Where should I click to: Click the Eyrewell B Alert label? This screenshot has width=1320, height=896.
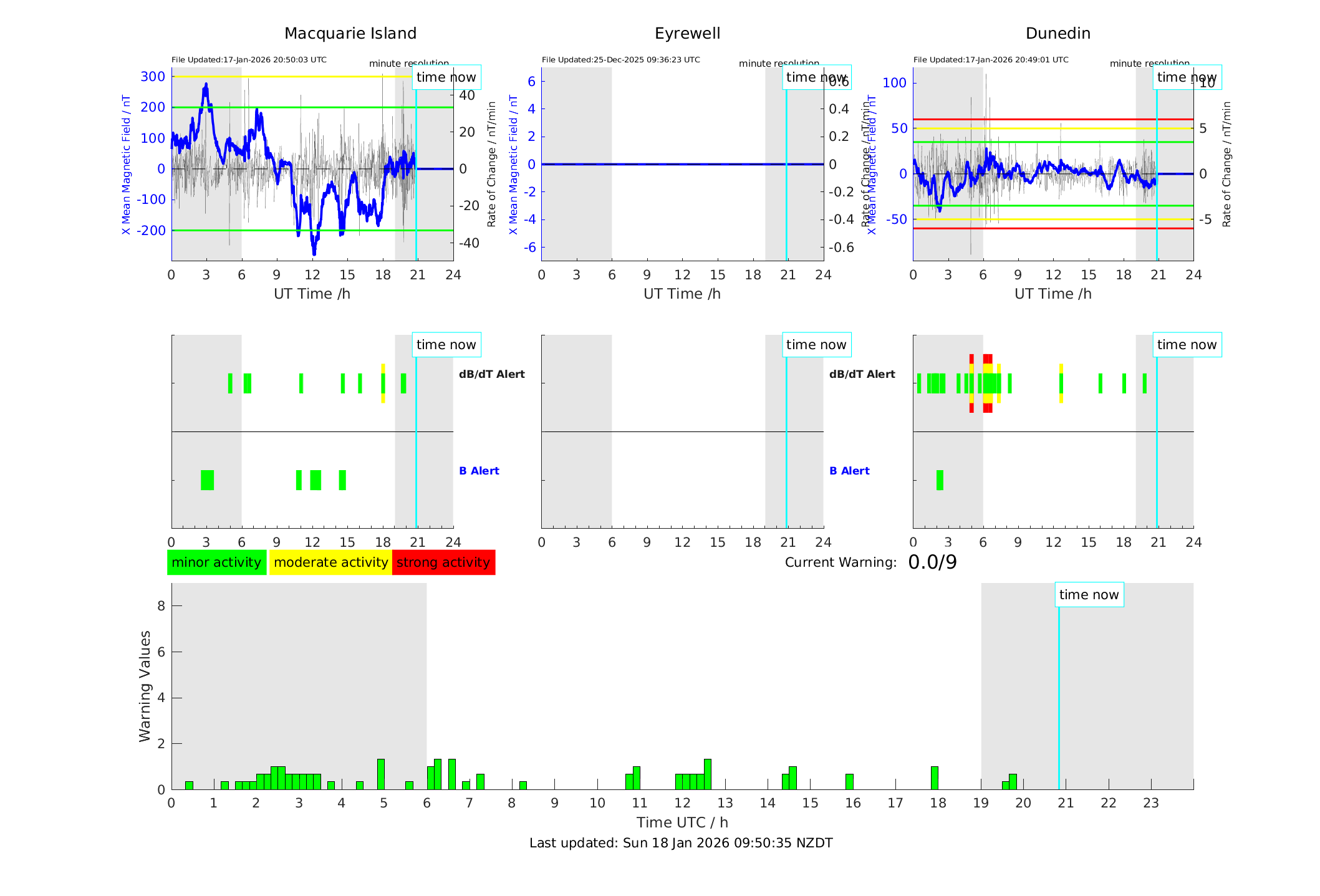(849, 471)
